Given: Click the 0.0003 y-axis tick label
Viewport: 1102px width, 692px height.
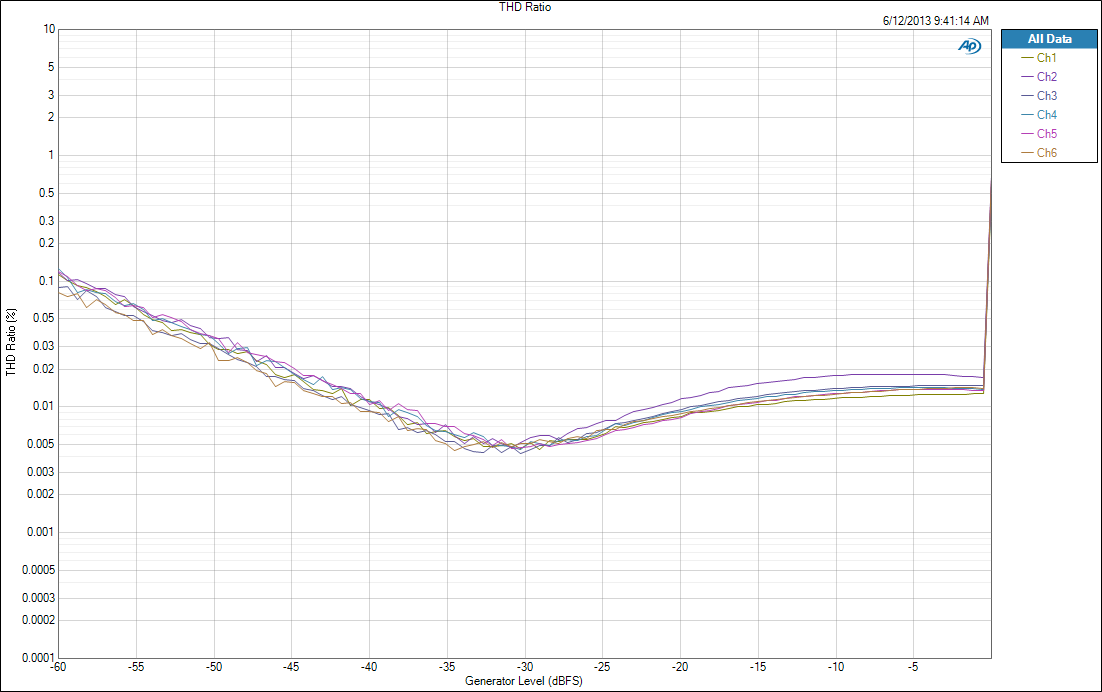Looking at the screenshot, I should coord(39,598).
